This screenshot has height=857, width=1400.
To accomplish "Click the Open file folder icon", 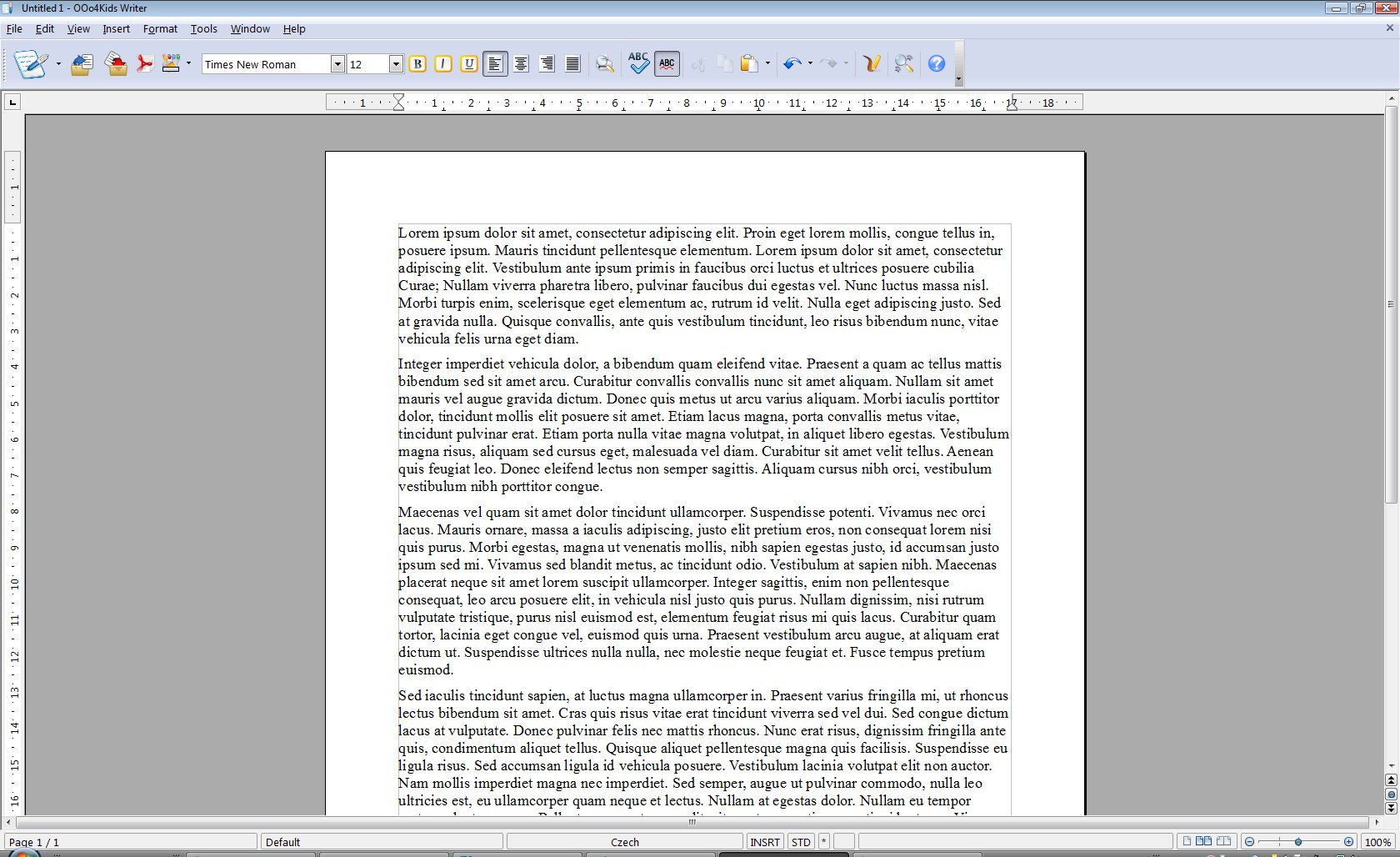I will 82,64.
